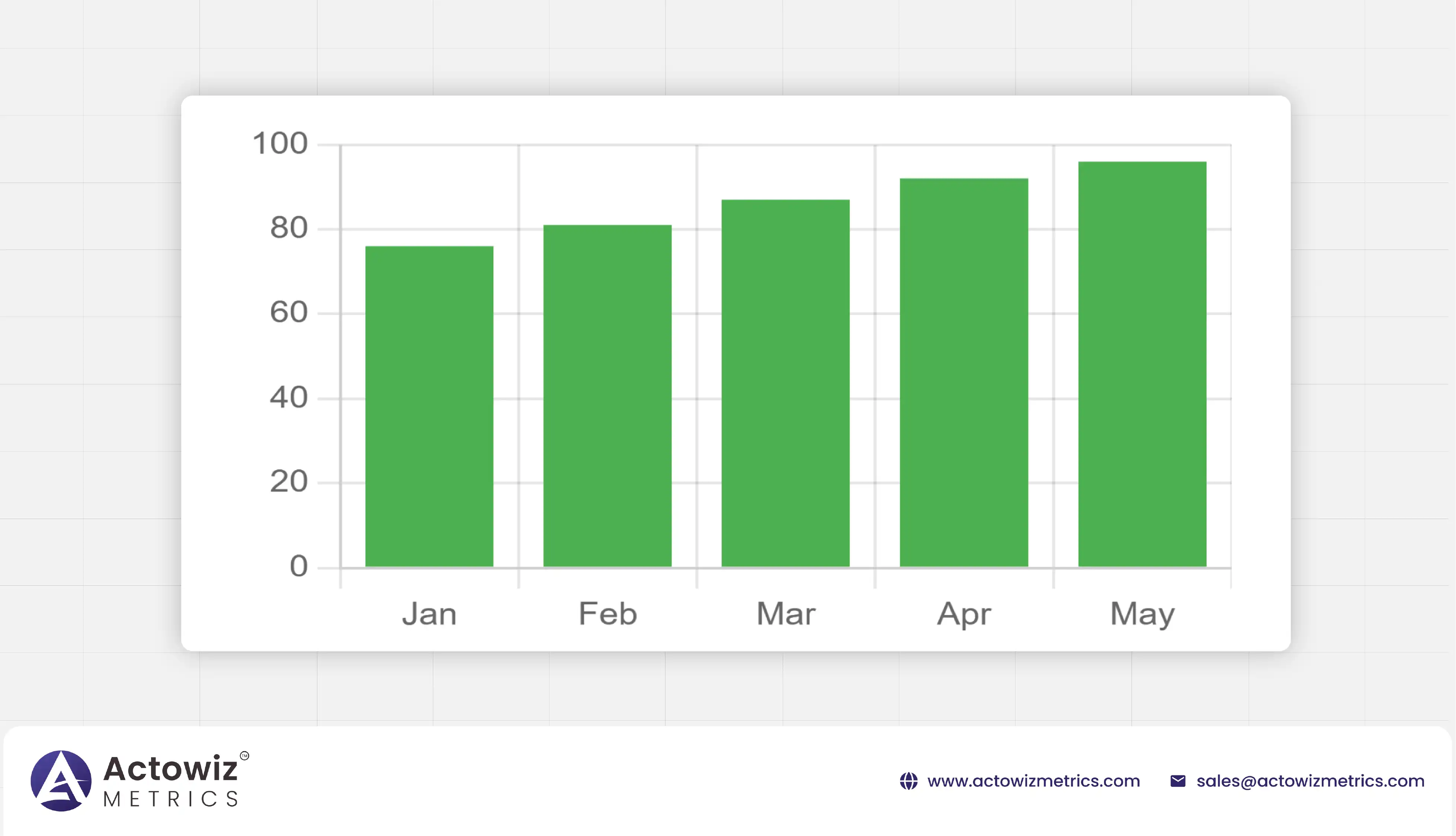1456x836 pixels.
Task: Click the trademark symbol near Actowiz
Action: (244, 756)
